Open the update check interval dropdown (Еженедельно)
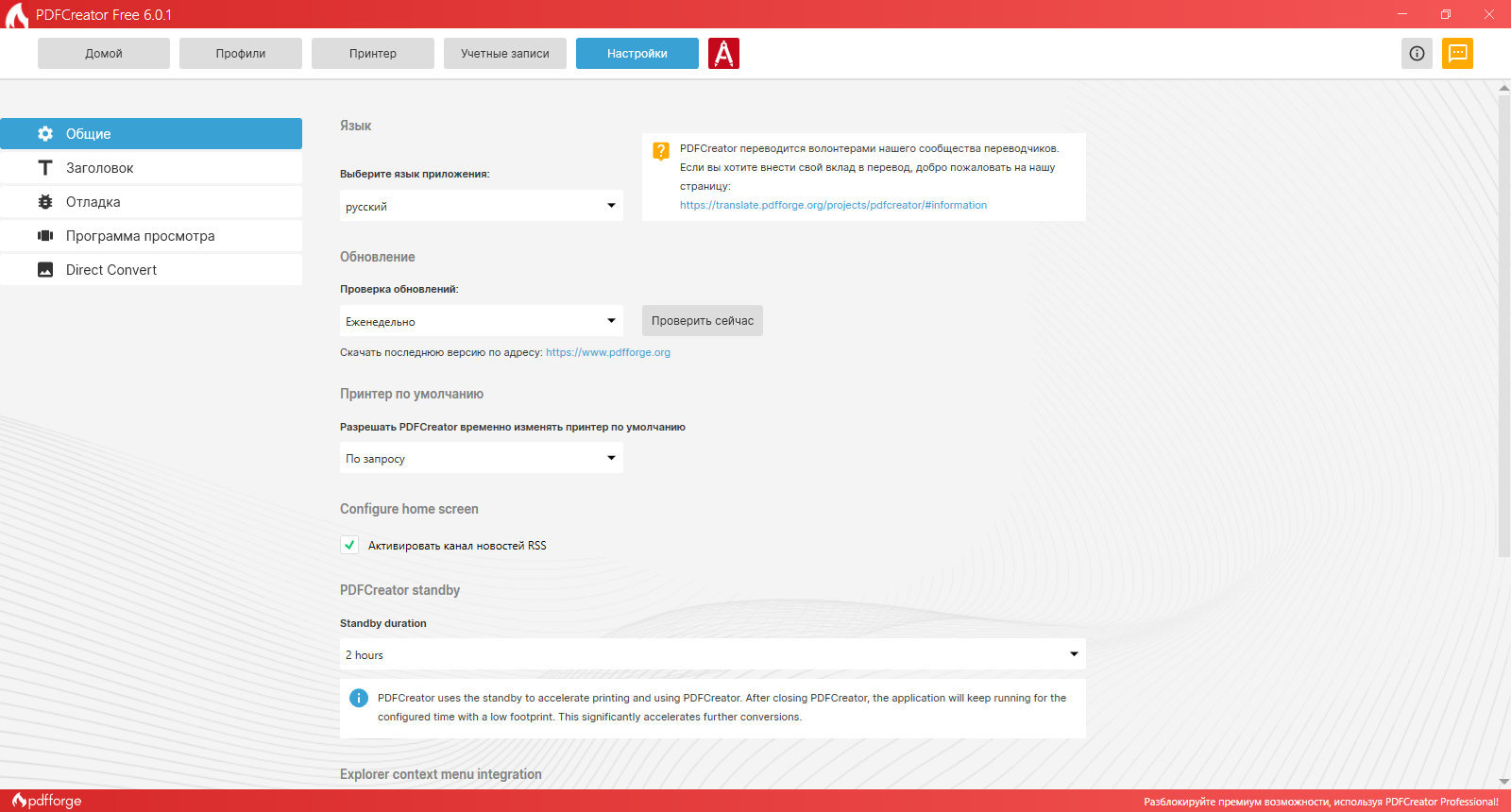 click(482, 321)
